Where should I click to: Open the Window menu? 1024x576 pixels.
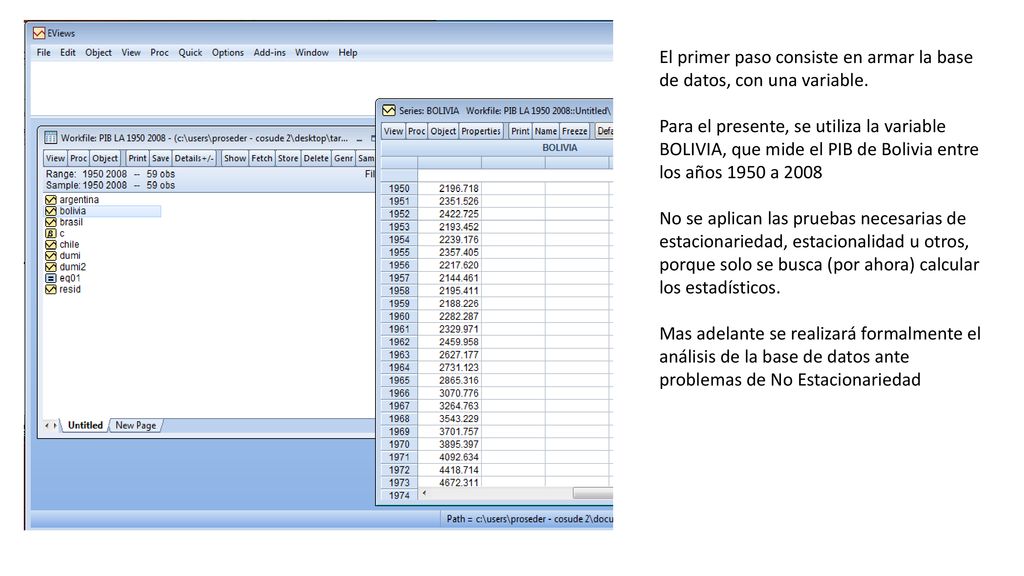click(x=312, y=52)
